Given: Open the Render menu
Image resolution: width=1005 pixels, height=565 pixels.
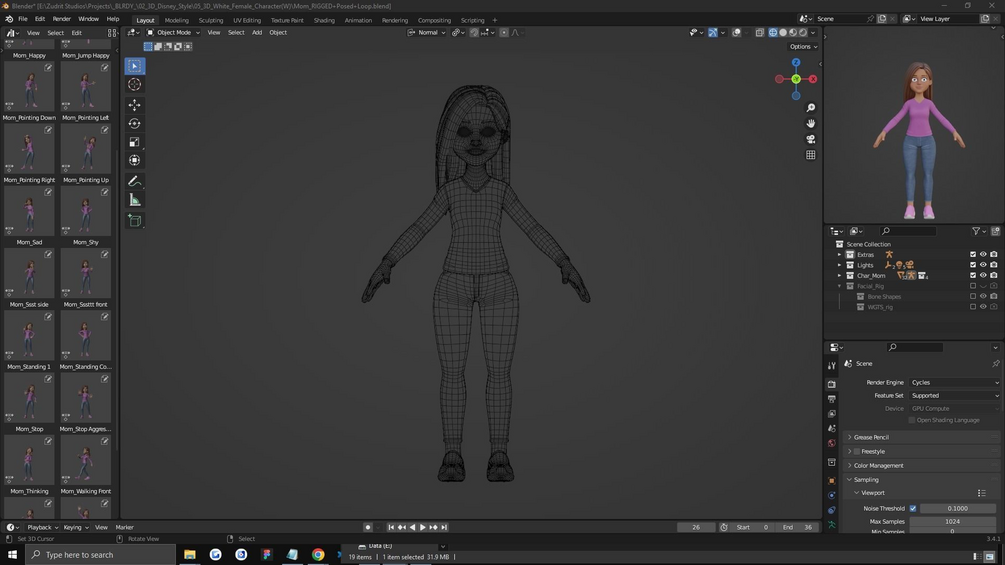Looking at the screenshot, I should click(x=61, y=19).
